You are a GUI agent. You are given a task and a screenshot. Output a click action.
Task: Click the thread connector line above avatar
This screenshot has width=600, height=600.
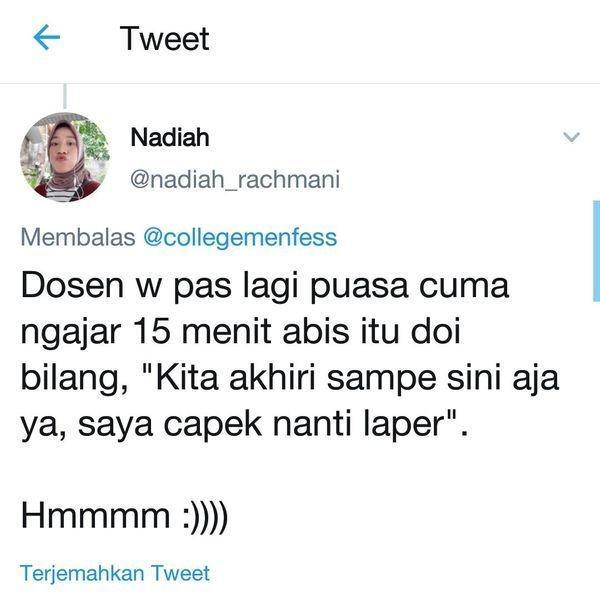(65, 96)
